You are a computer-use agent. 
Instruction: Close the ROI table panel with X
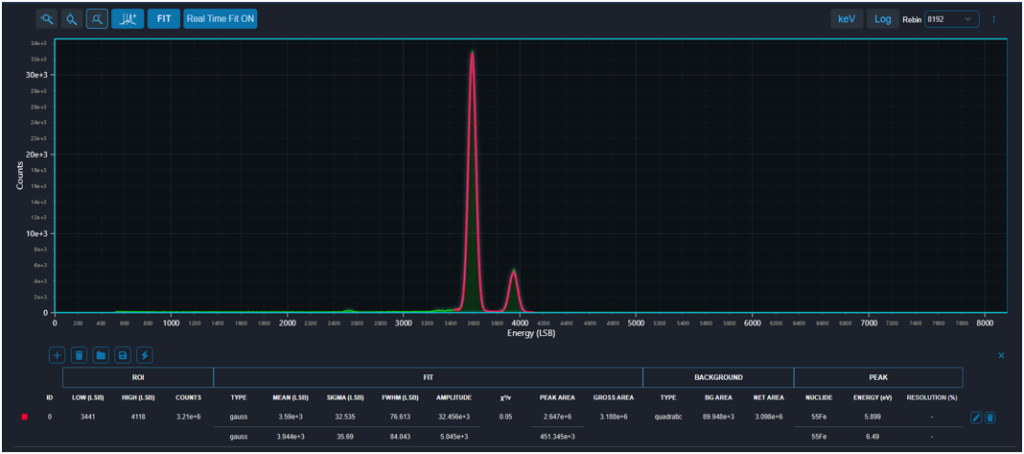1001,355
